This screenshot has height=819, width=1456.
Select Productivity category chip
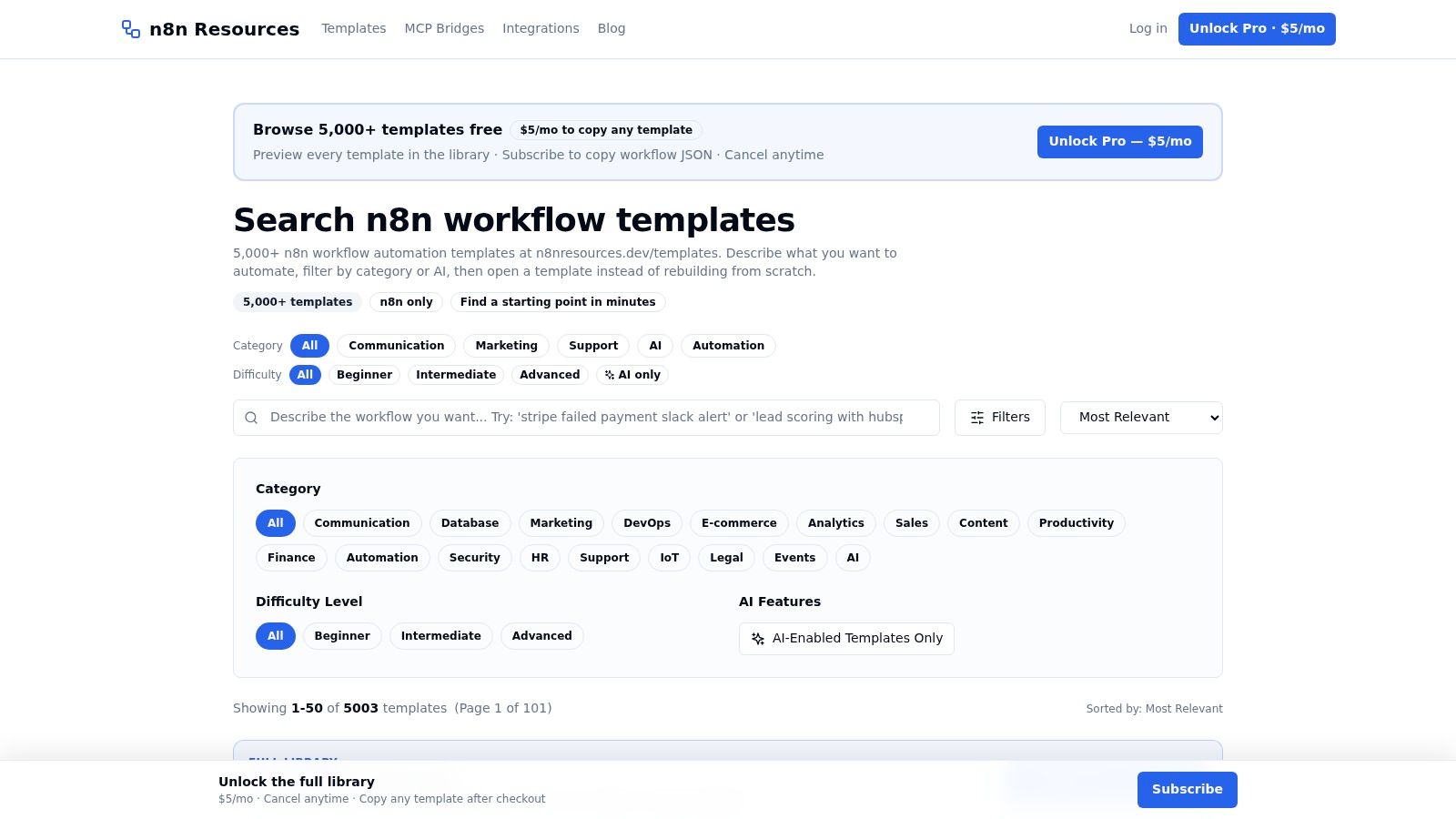click(1076, 523)
